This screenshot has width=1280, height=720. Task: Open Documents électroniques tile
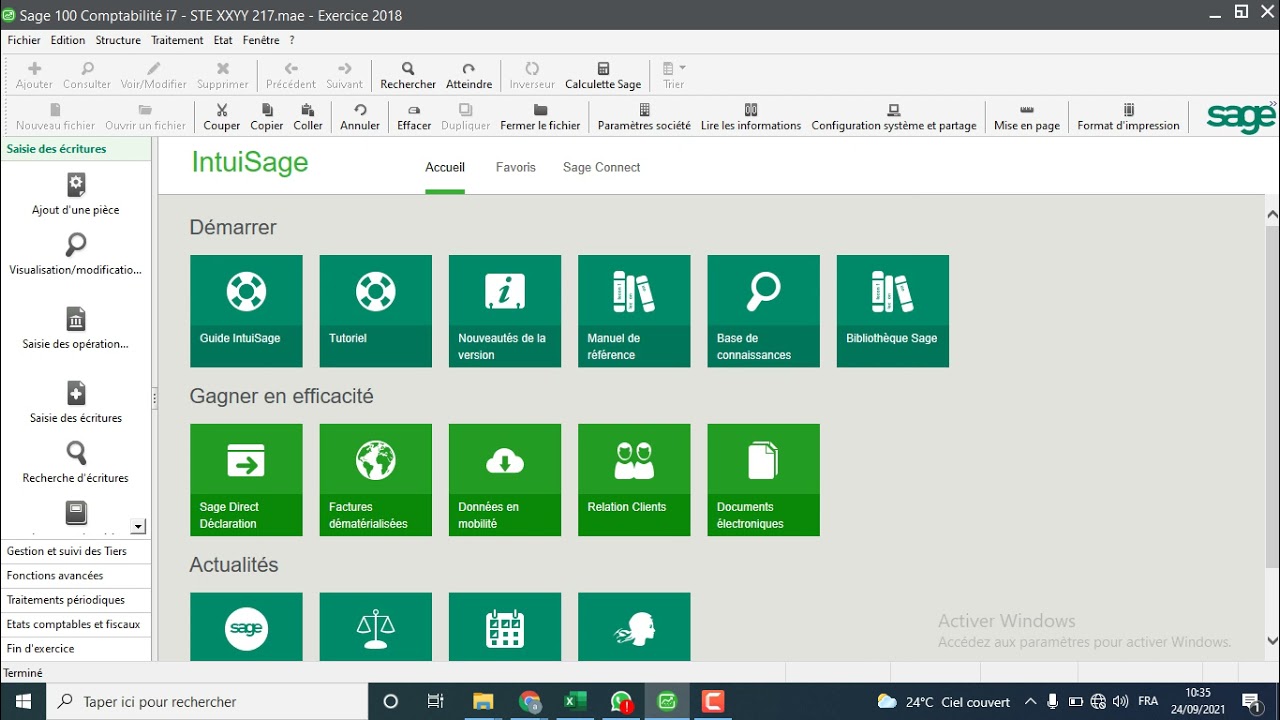pos(763,480)
